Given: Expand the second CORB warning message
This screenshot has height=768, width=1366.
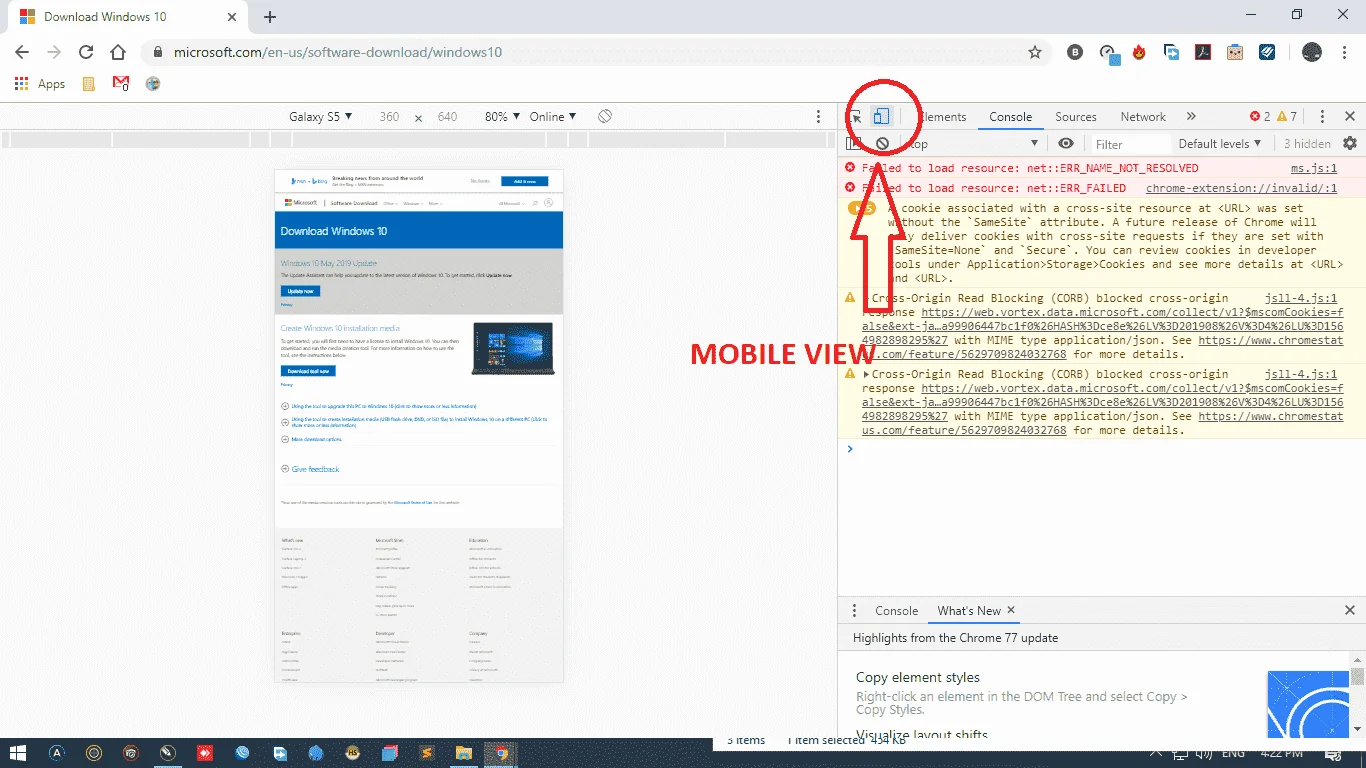Looking at the screenshot, I should click(866, 374).
